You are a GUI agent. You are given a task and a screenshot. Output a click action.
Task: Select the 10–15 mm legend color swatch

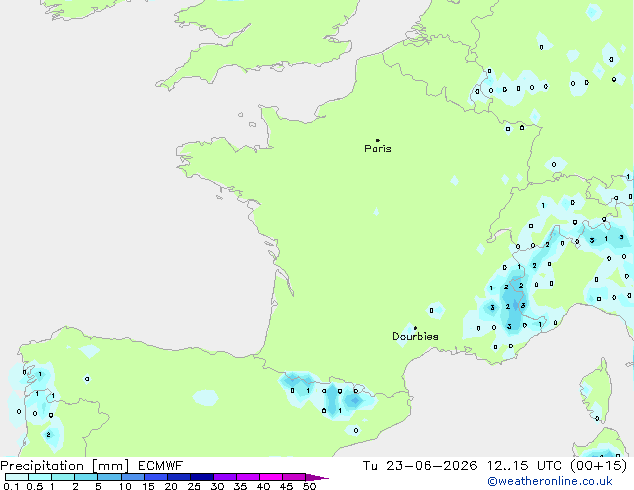pyautogui.click(x=133, y=477)
